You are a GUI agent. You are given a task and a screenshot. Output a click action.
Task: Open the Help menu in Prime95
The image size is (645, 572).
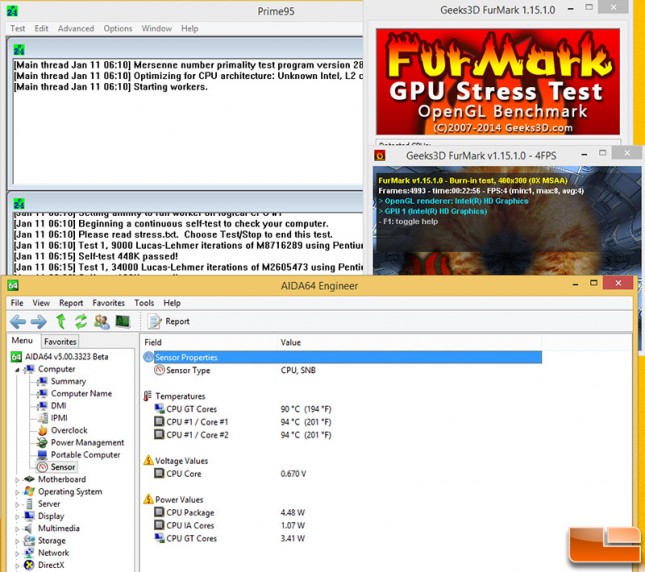pos(190,28)
